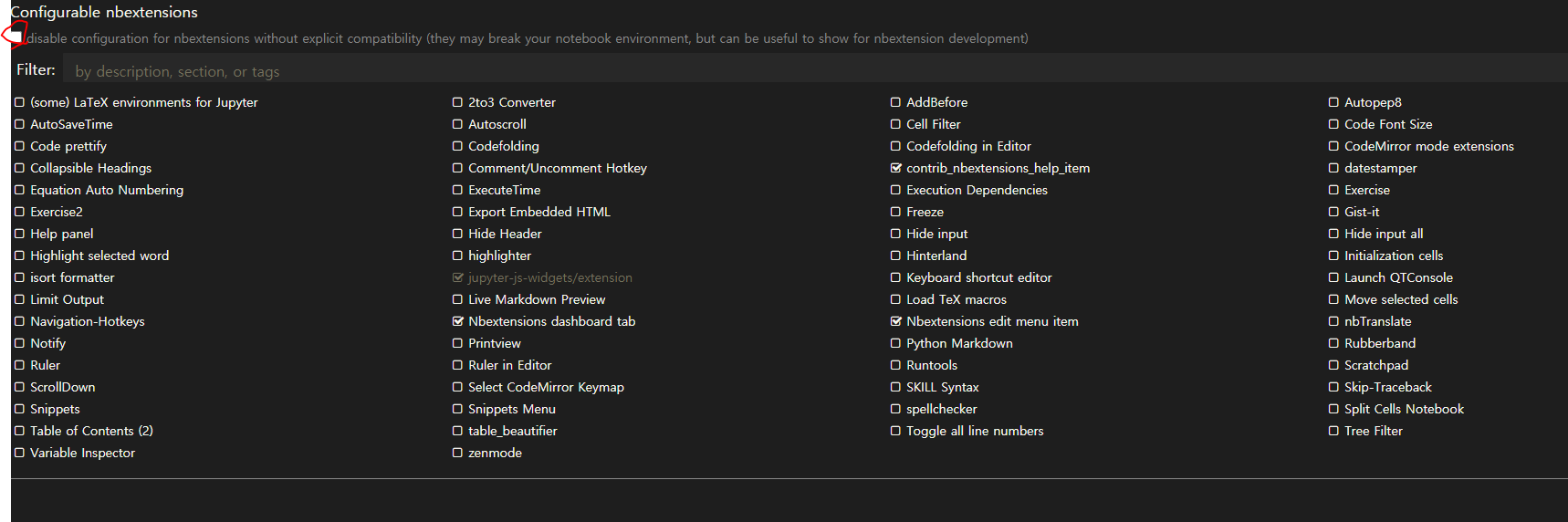This screenshot has height=522, width=1568.
Task: Select the Autoscroll extension
Action: click(x=497, y=124)
